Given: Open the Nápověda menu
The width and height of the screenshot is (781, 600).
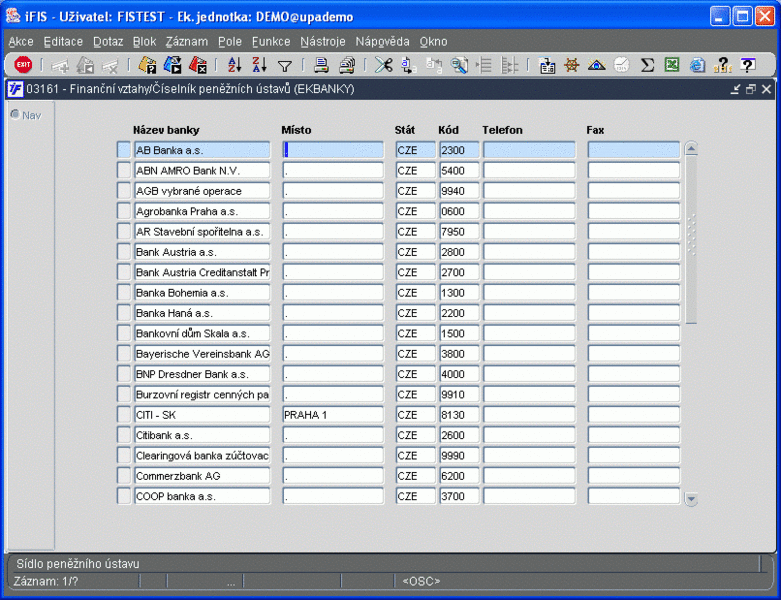Looking at the screenshot, I should click(x=383, y=42).
